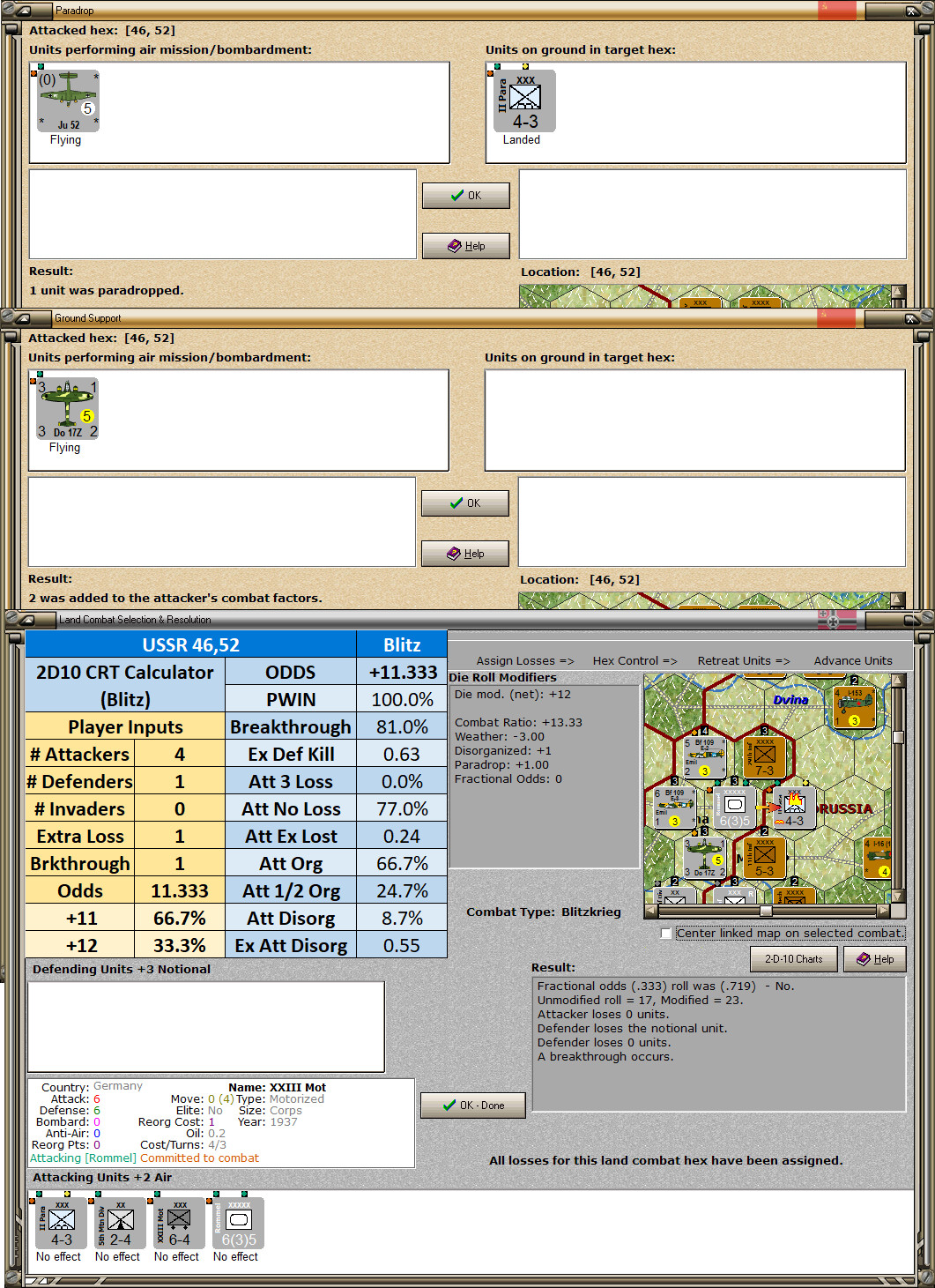Pick the 5th Mtn Div 2-4 attacking unit
The height and width of the screenshot is (1288, 935).
pos(121,1223)
